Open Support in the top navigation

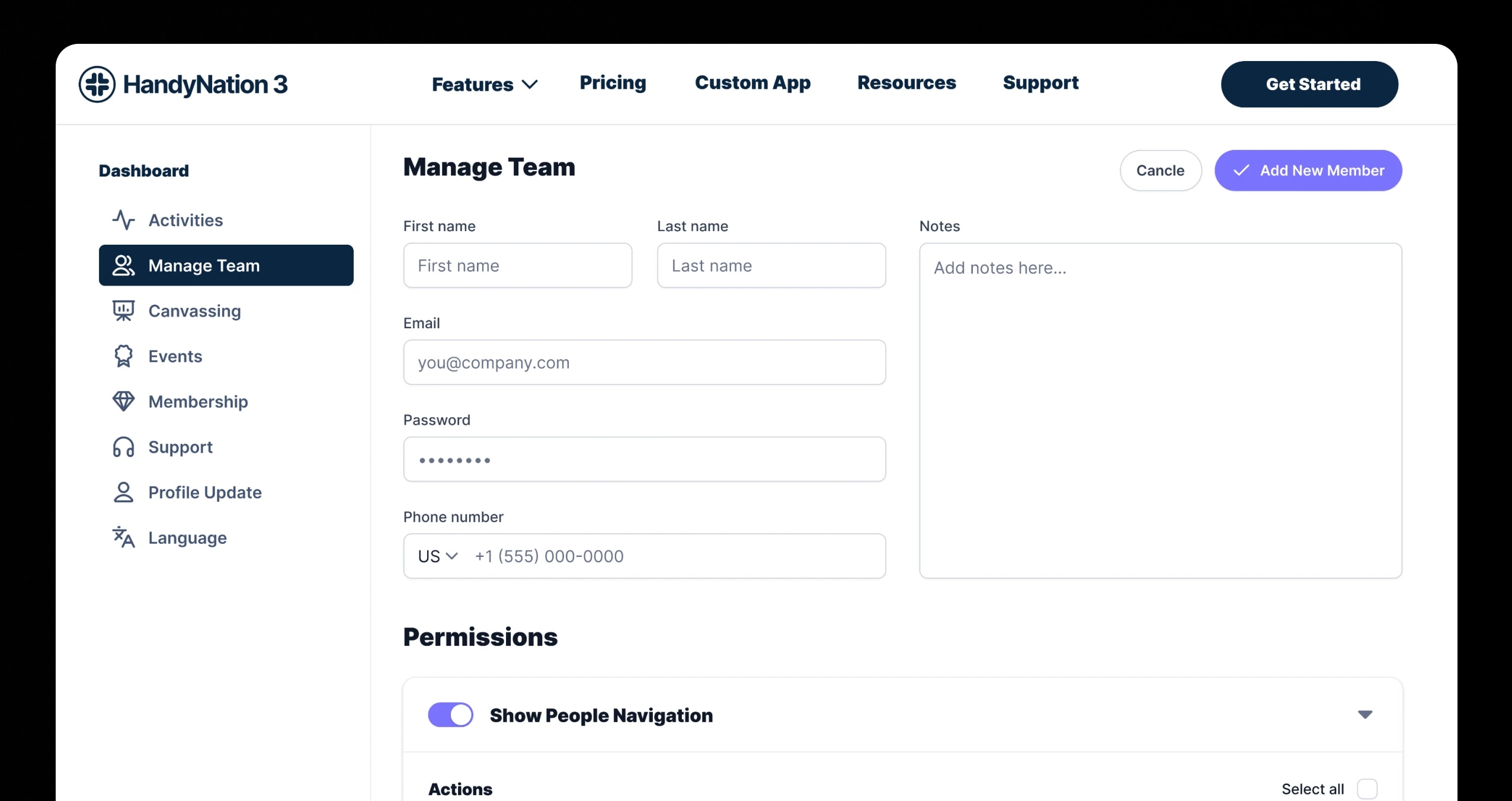coord(1040,83)
